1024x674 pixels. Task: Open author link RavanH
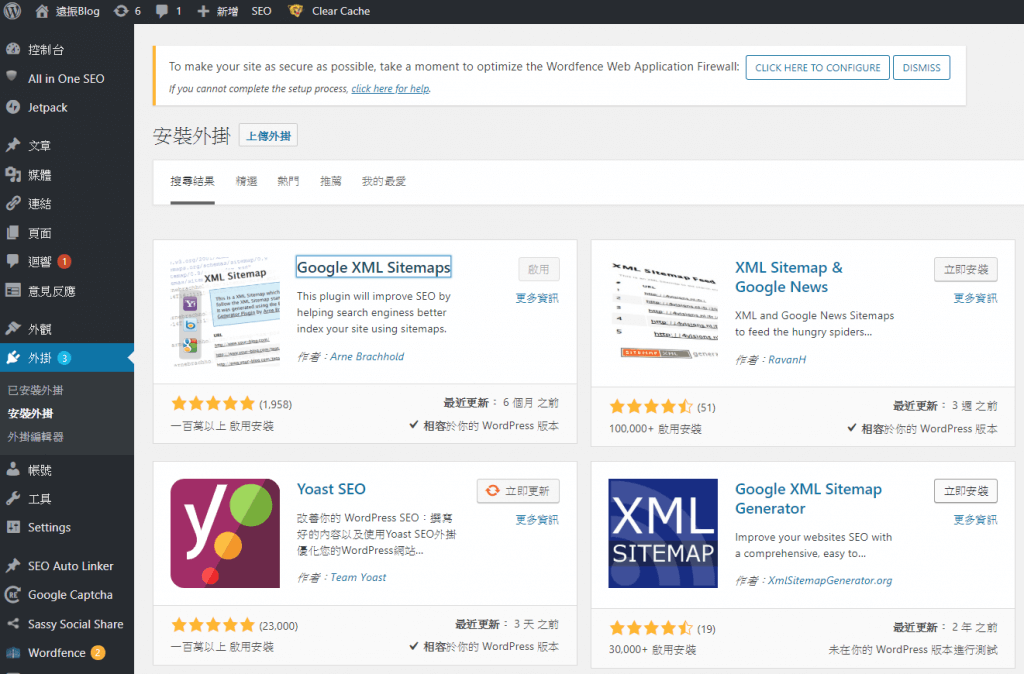click(x=787, y=359)
